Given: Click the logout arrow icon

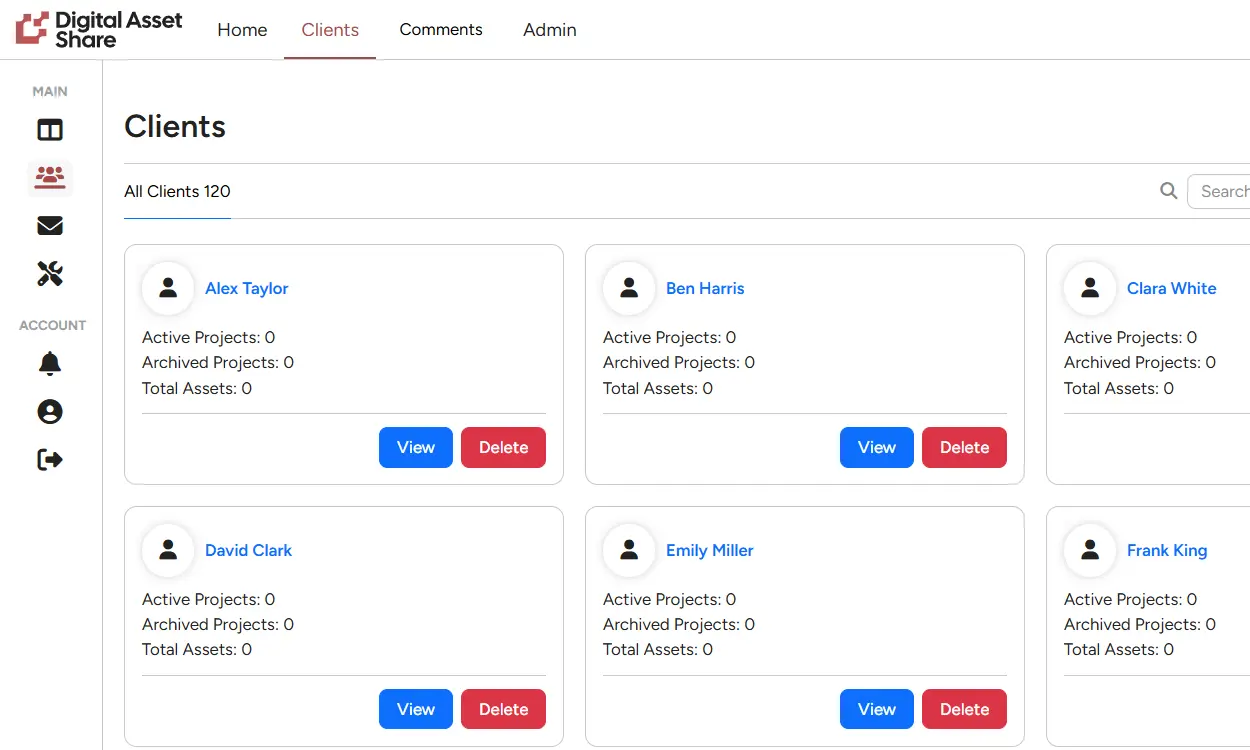Looking at the screenshot, I should click(50, 460).
